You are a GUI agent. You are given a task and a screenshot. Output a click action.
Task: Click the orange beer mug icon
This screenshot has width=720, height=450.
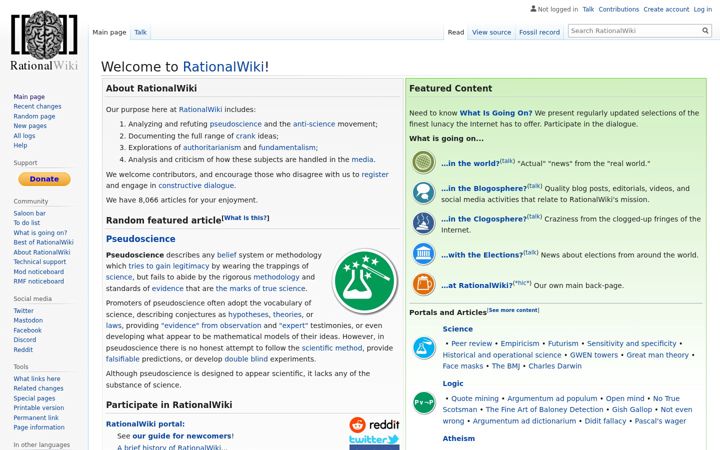[x=423, y=284]
